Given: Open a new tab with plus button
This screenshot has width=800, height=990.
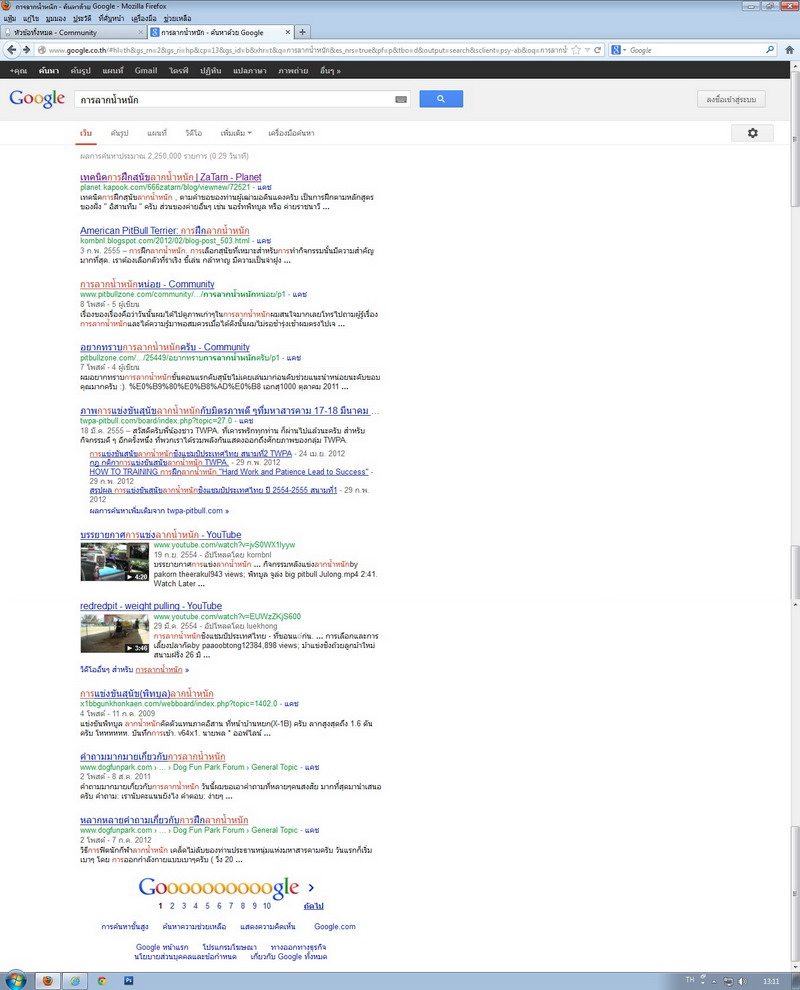Looking at the screenshot, I should coord(302,32).
